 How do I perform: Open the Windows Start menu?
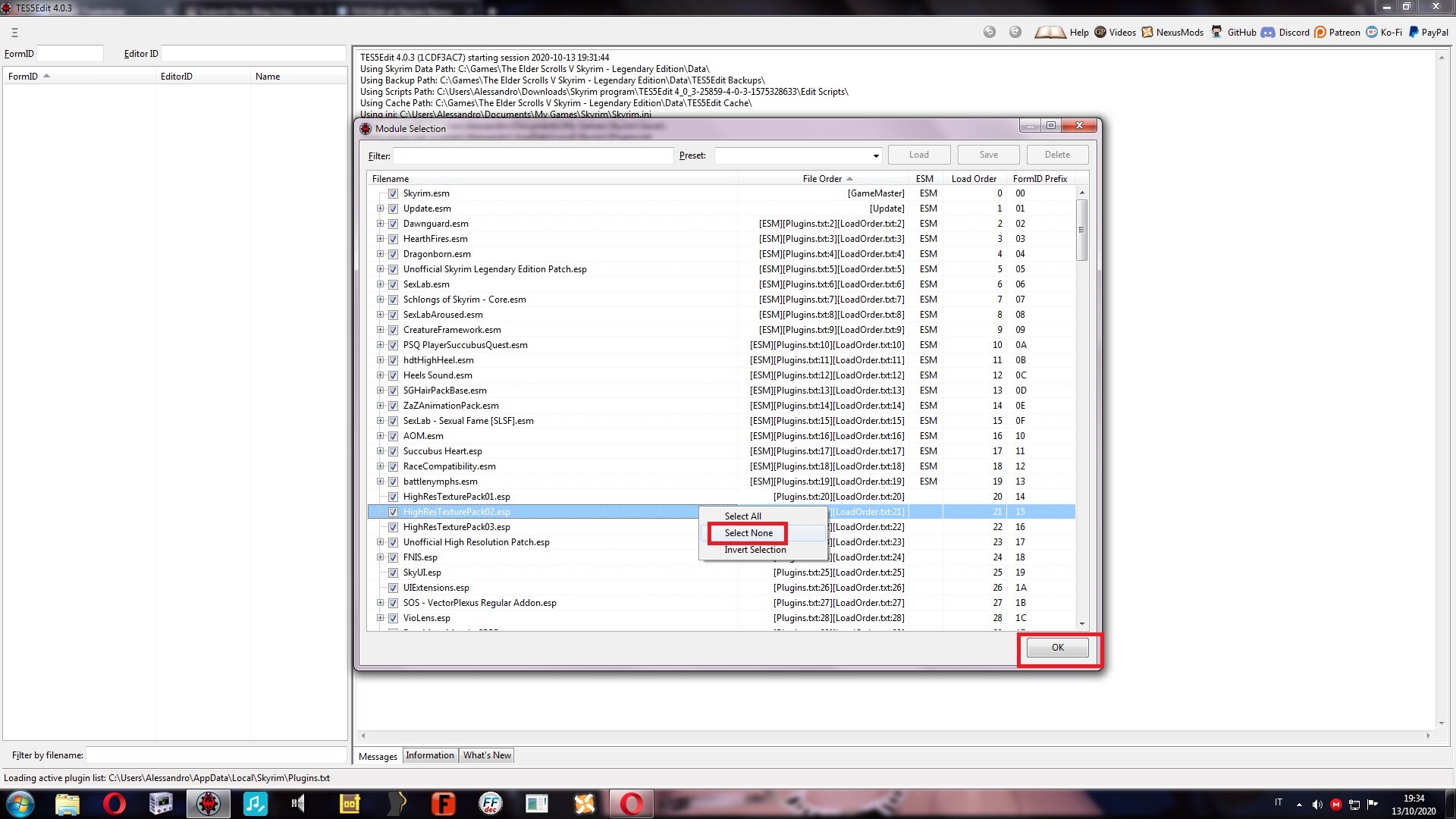[x=20, y=804]
